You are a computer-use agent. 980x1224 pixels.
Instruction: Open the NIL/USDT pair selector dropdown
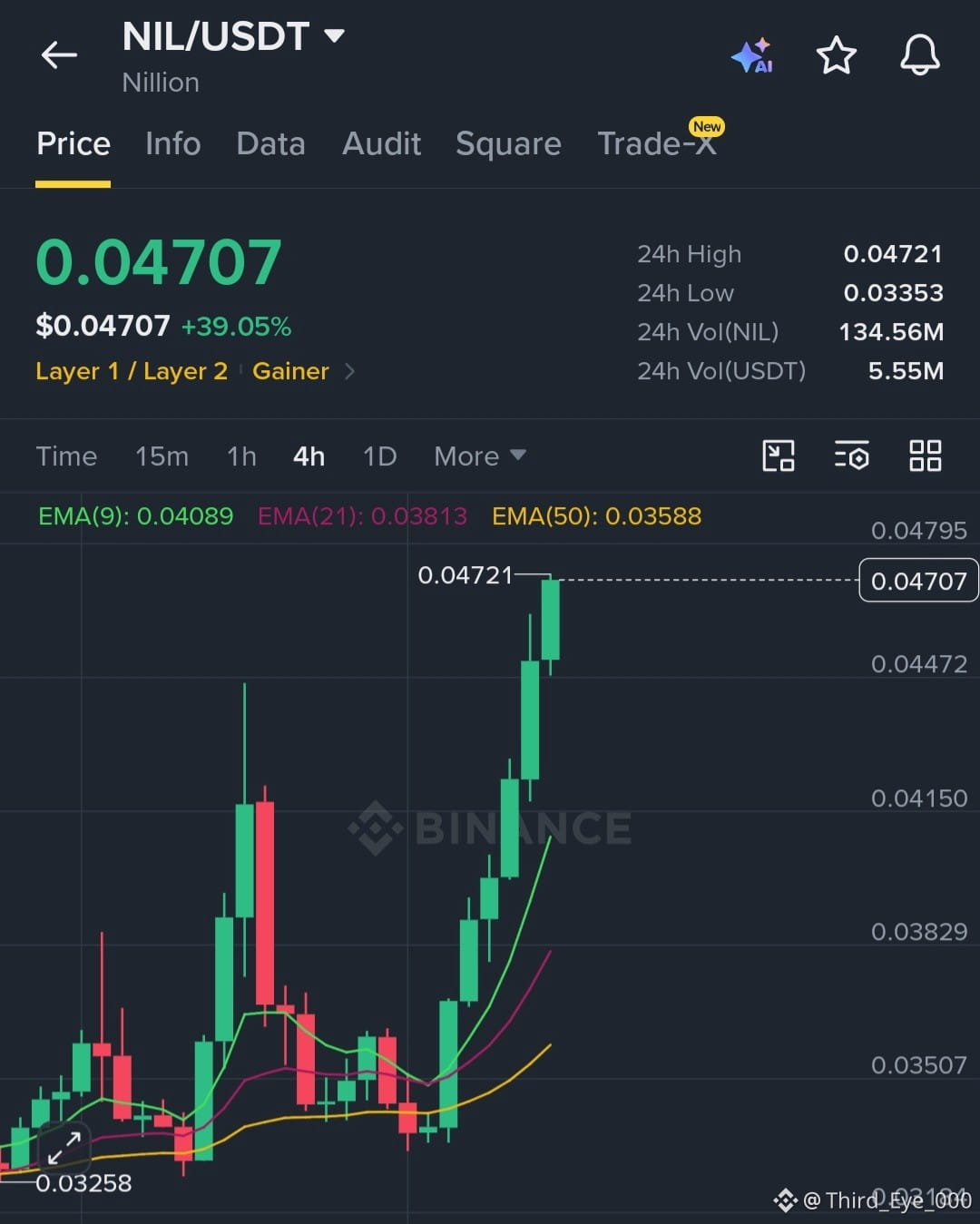pos(233,36)
